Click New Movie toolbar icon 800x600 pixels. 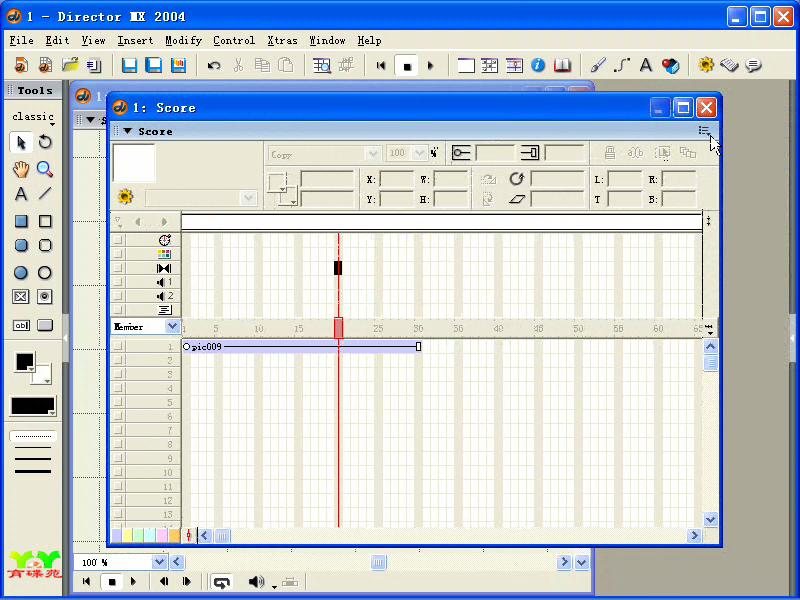(21, 65)
